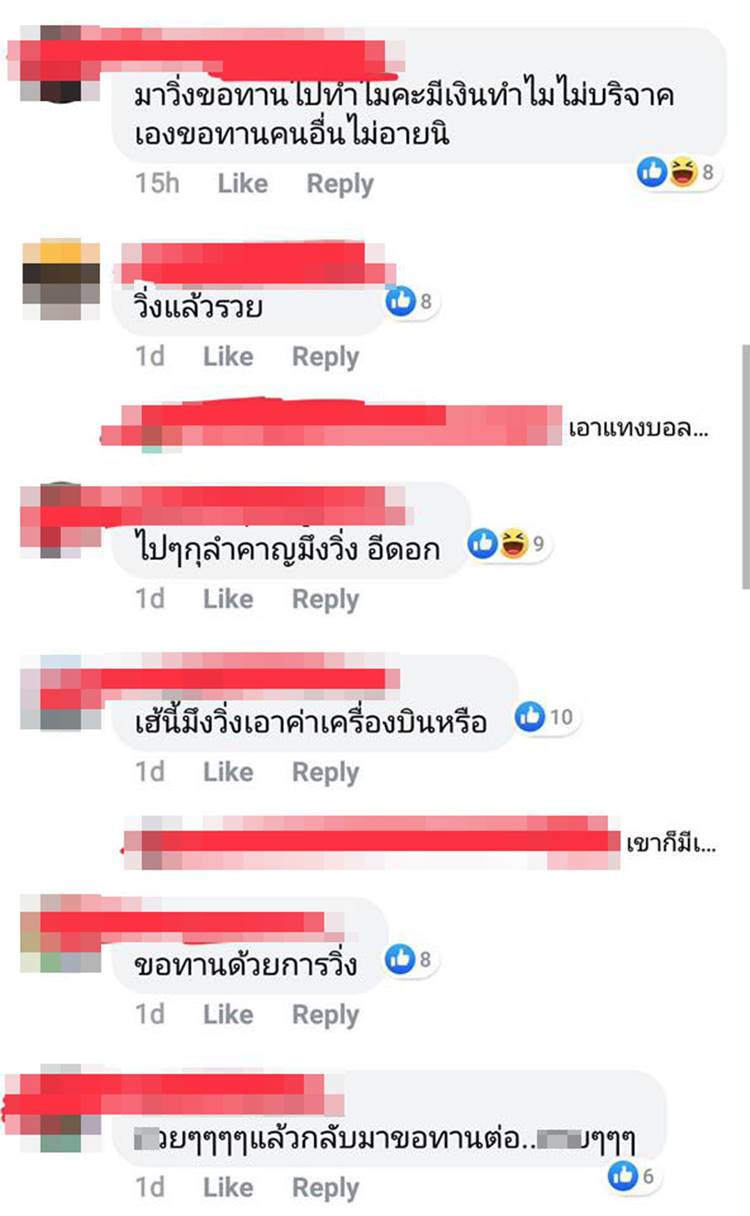Open the 1d timestamp under ขอทานด้วยการวิ่ง
The image size is (750, 1216).
pos(150,1014)
